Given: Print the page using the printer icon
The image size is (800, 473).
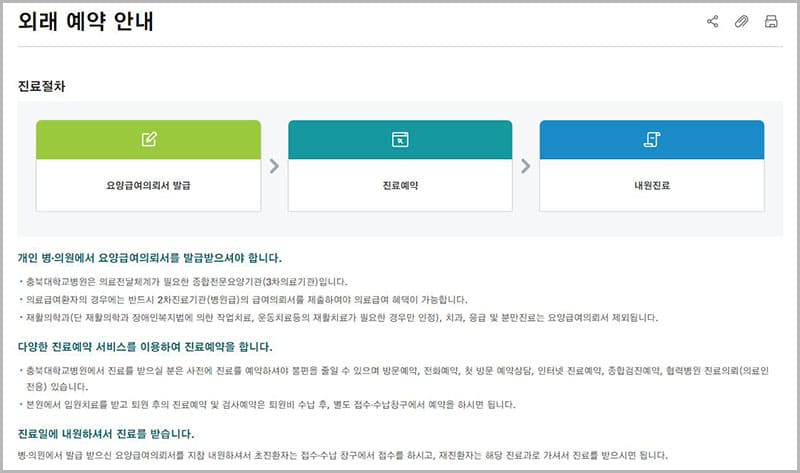Looking at the screenshot, I should 771,22.
